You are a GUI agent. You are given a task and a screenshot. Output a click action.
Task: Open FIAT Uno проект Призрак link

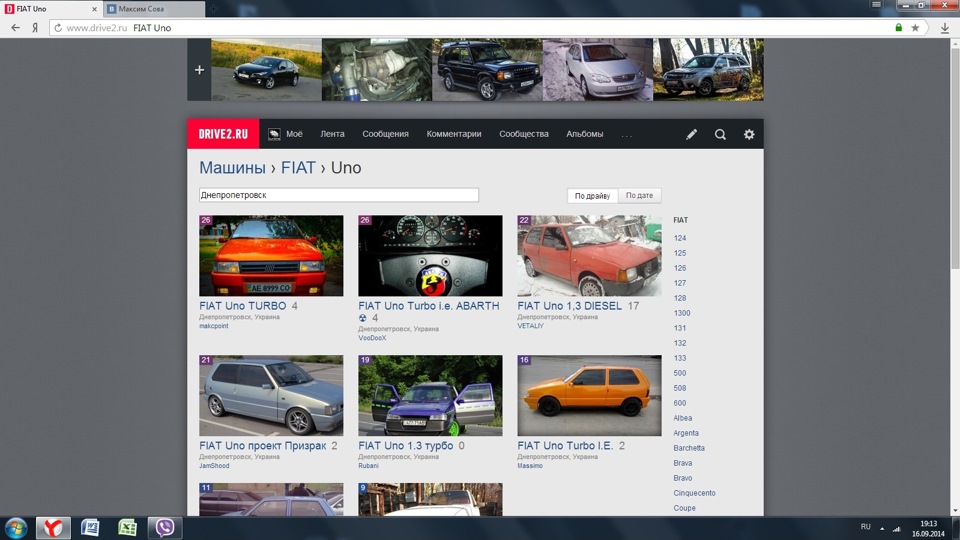(263, 446)
